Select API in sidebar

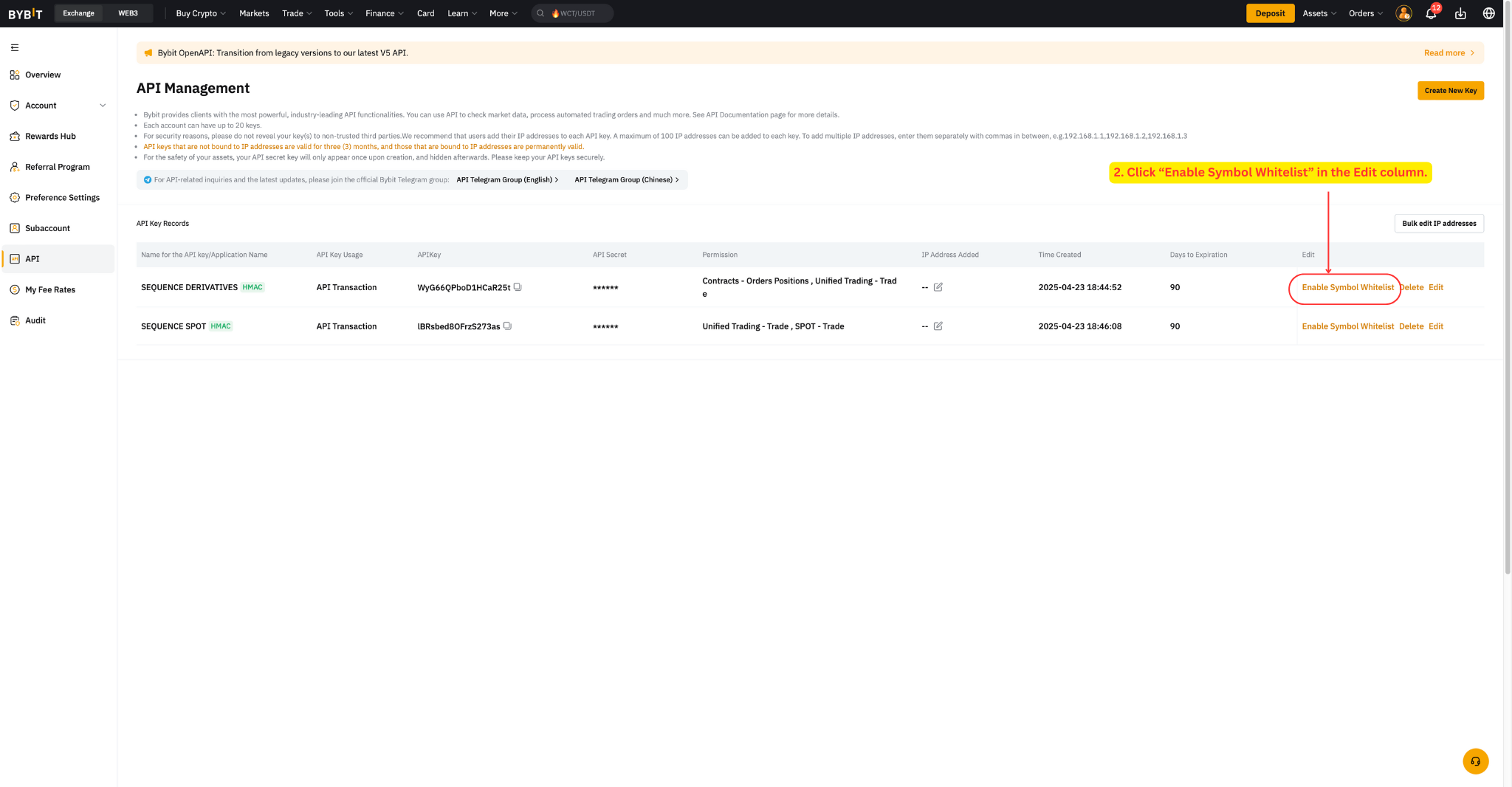tap(58, 258)
